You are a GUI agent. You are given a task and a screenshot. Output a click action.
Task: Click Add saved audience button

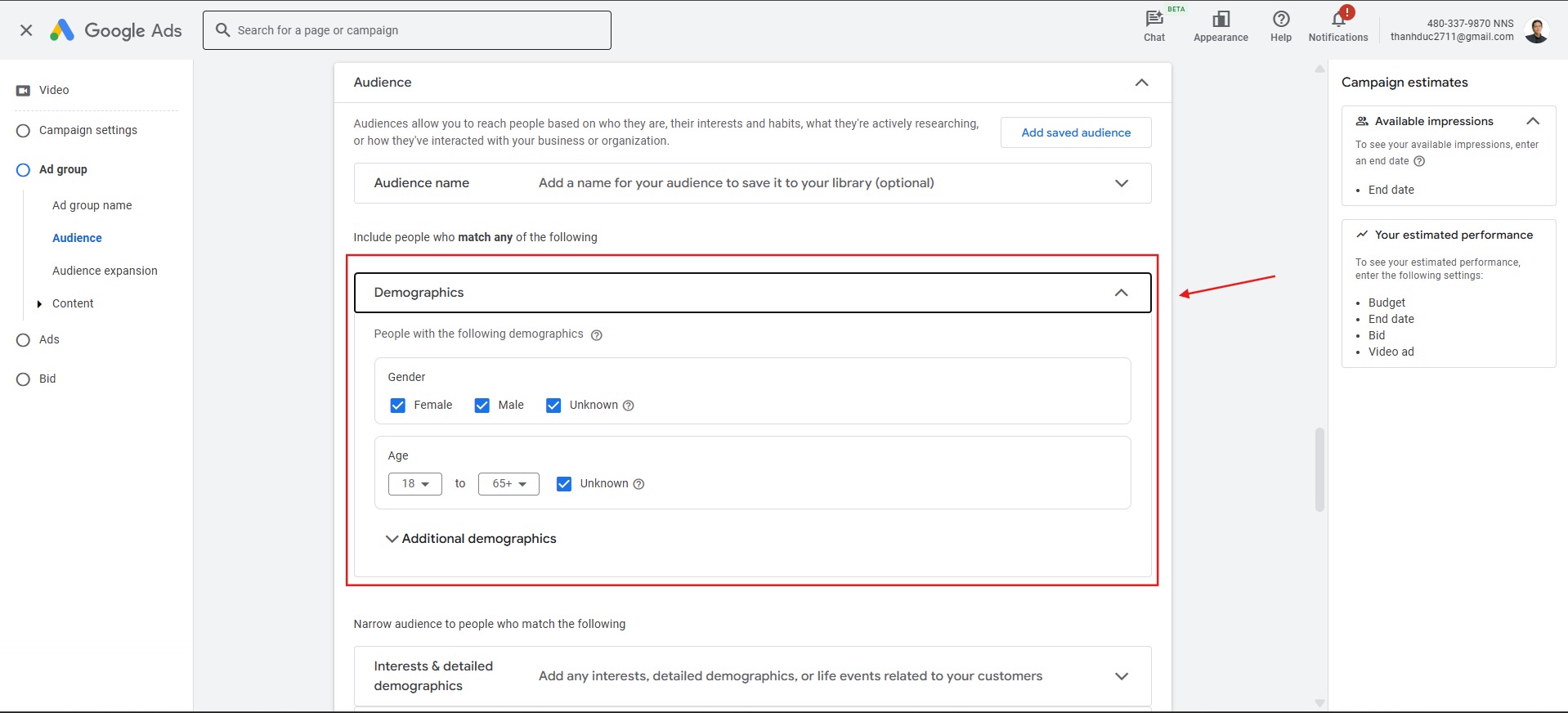coord(1075,132)
